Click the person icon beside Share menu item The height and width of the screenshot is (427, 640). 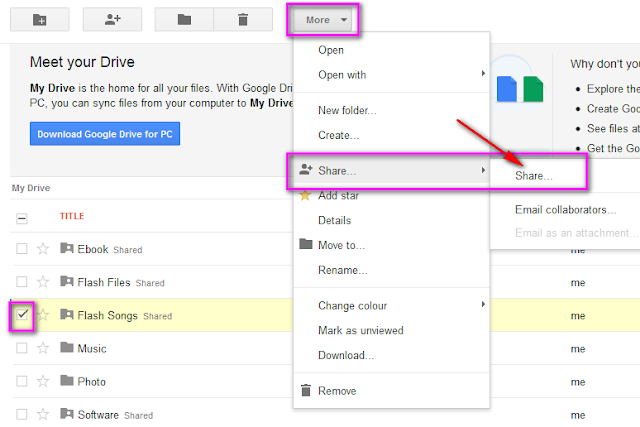[306, 169]
